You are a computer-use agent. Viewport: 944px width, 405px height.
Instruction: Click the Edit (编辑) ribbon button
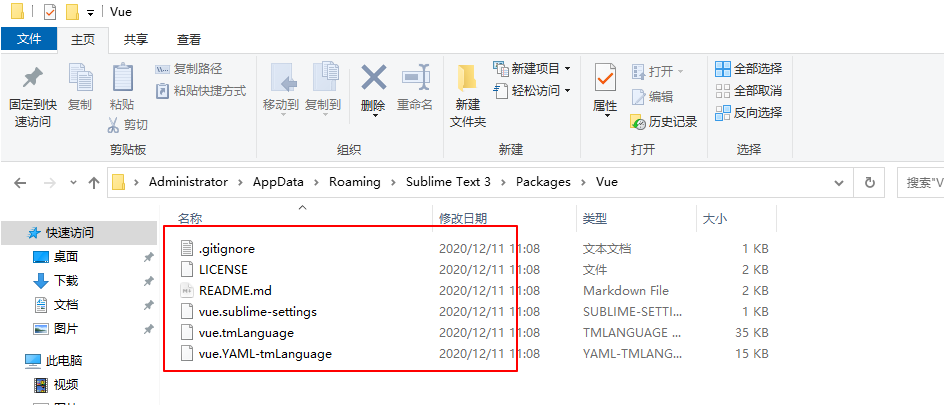pyautogui.click(x=652, y=96)
